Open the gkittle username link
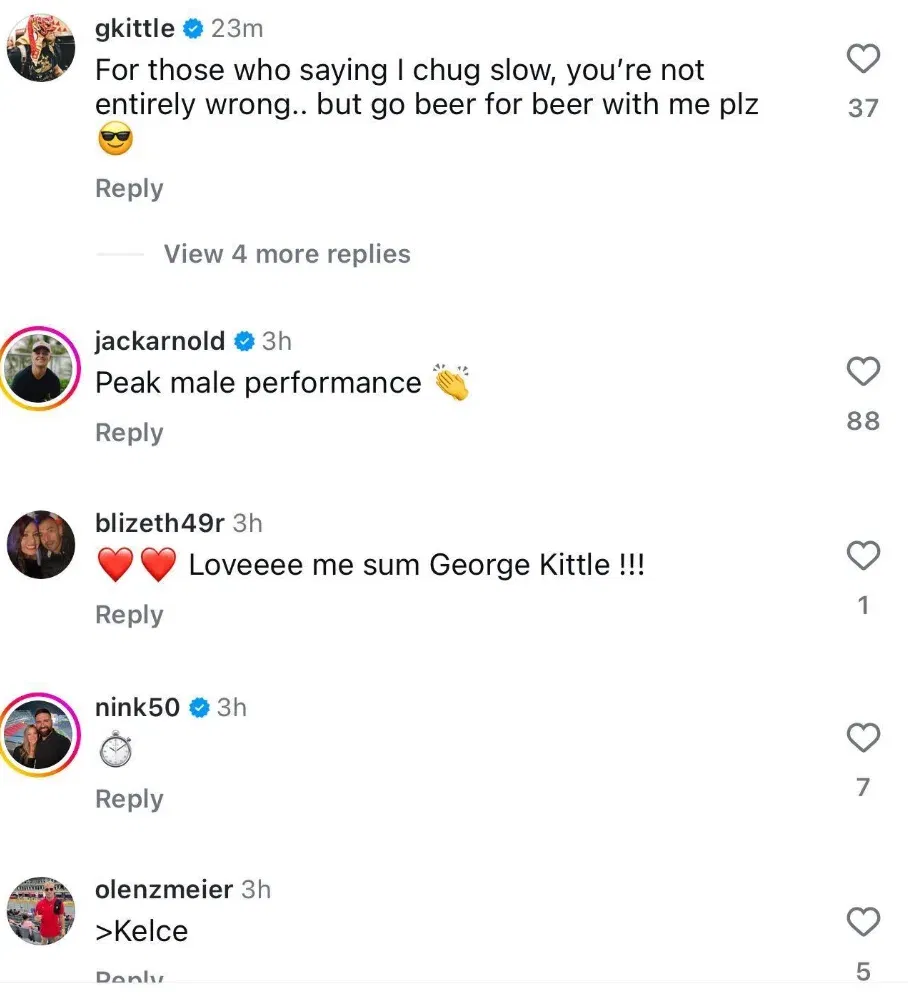Image resolution: width=908 pixels, height=1003 pixels. pyautogui.click(x=134, y=29)
